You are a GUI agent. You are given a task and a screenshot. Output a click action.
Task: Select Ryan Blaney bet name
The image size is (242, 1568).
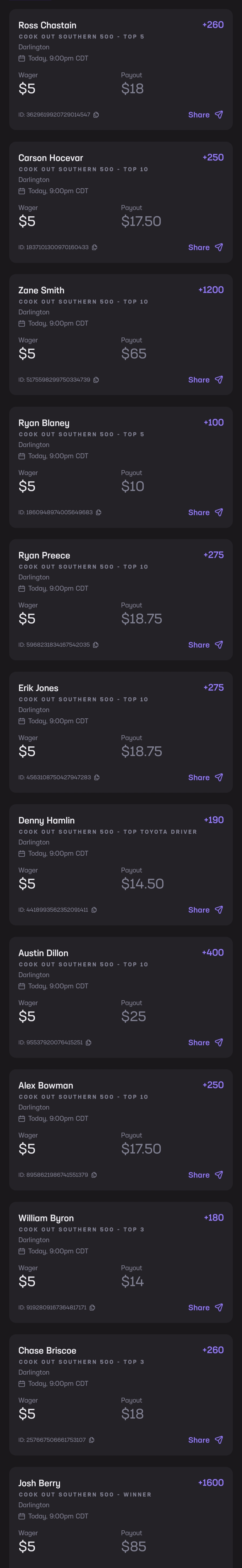[44, 423]
